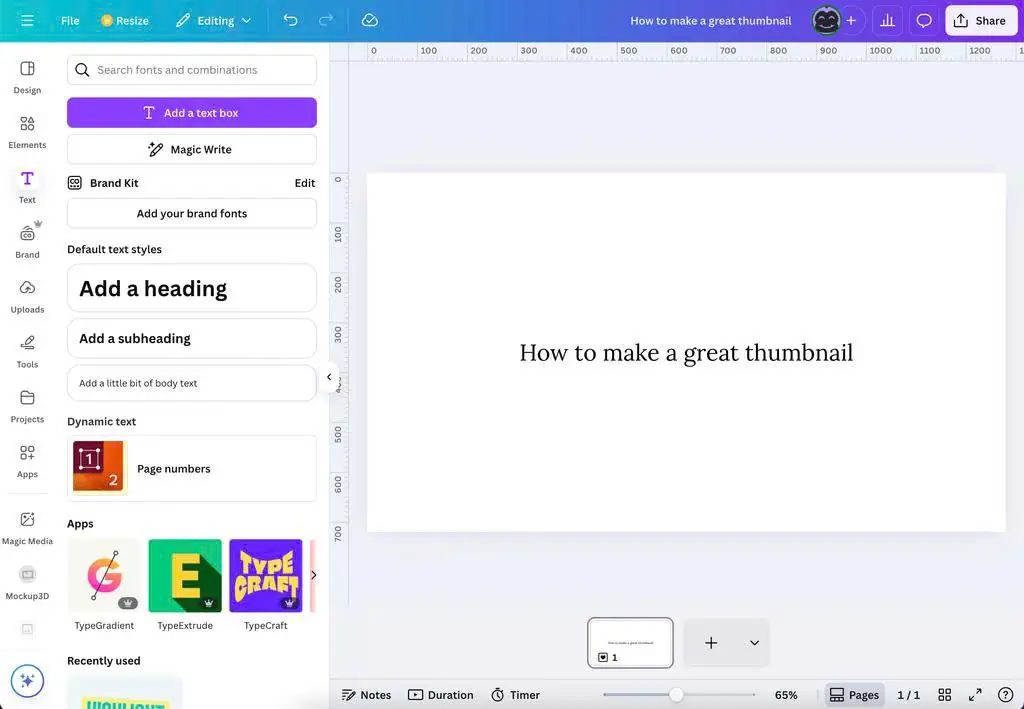Collapse the side panel with arrow

329,377
